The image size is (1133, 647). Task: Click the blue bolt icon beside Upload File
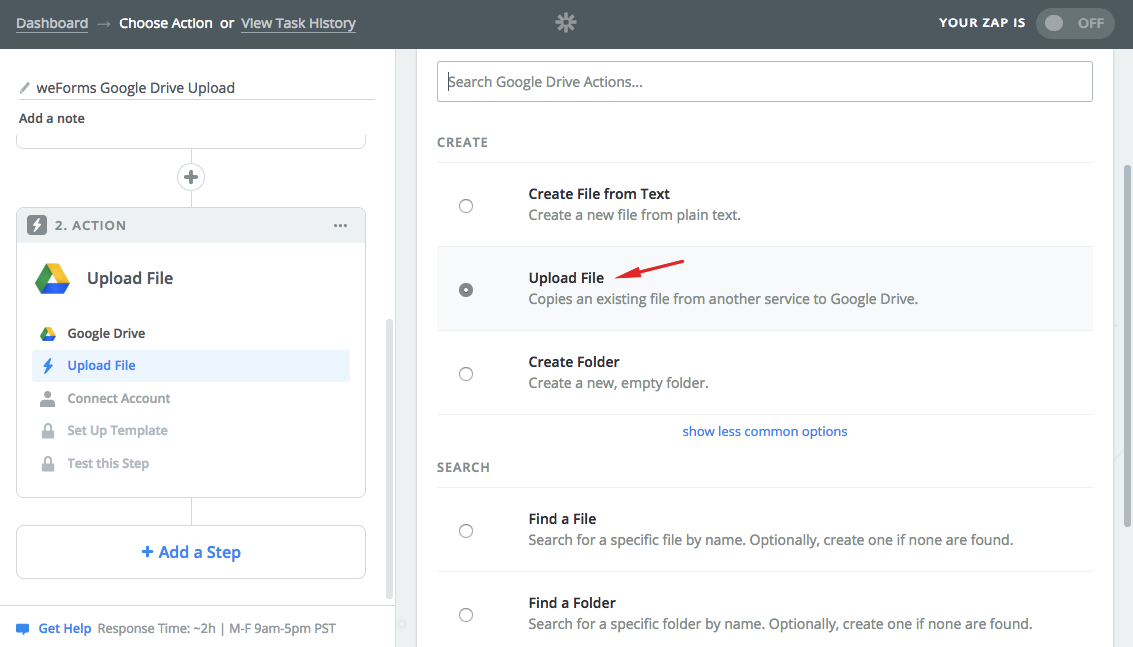point(48,366)
